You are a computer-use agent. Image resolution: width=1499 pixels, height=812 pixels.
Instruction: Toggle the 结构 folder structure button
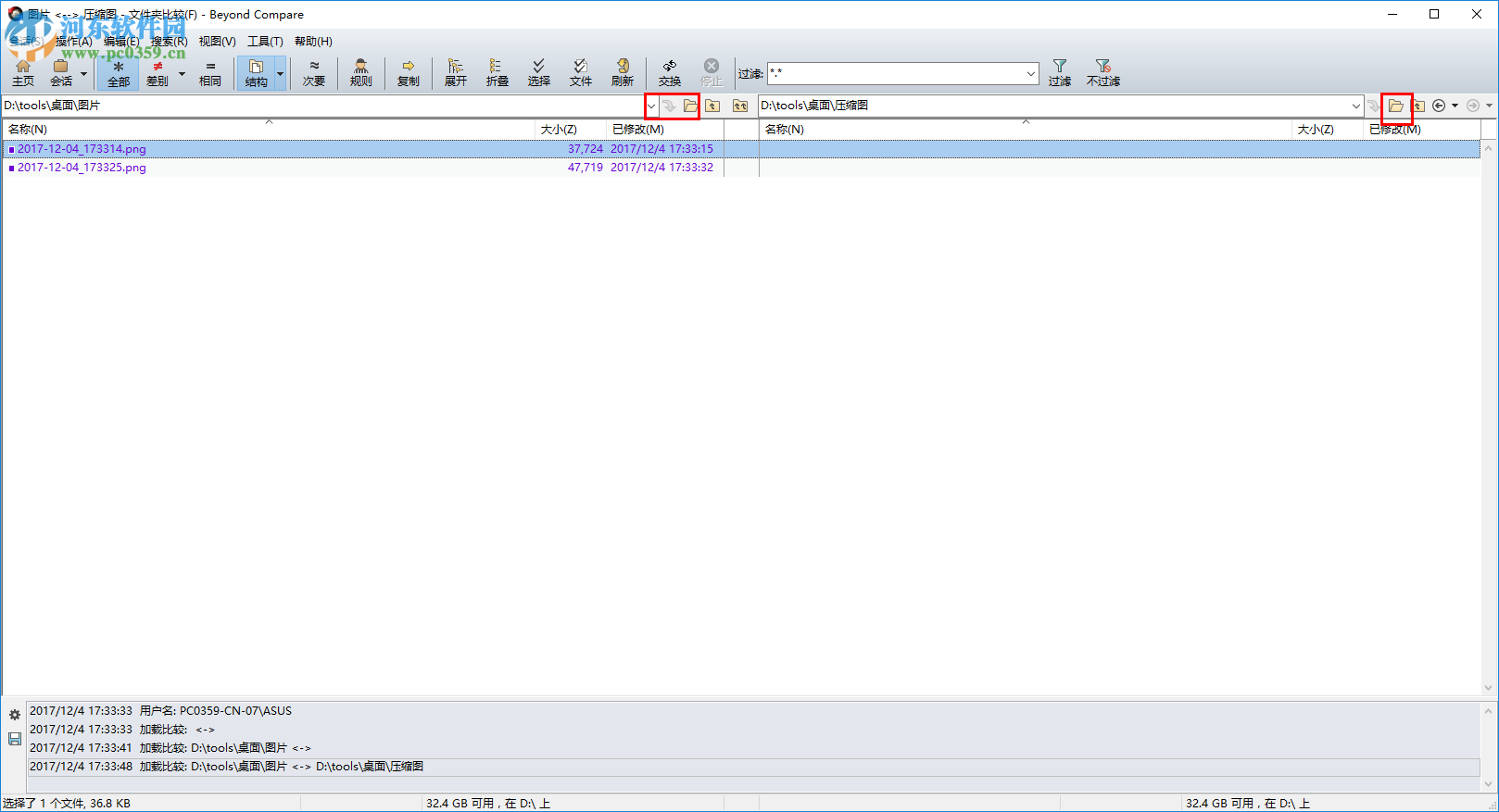(257, 72)
